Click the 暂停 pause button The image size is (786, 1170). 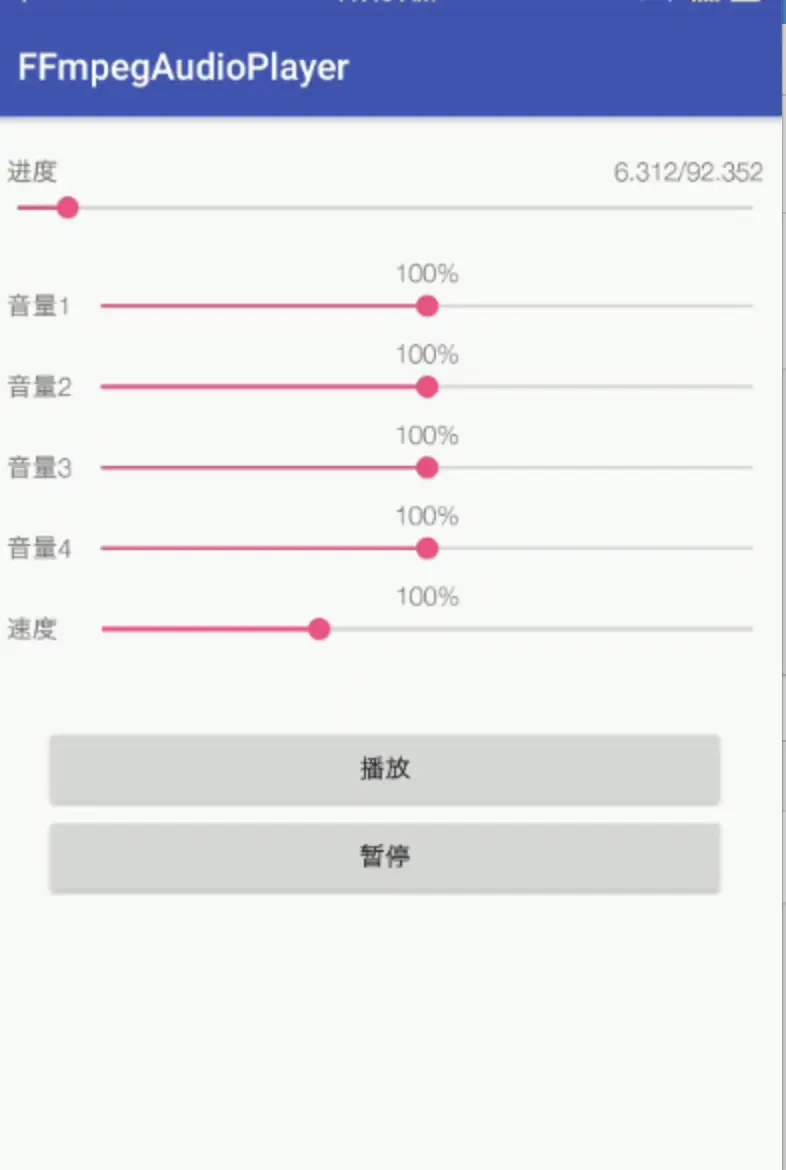[385, 857]
